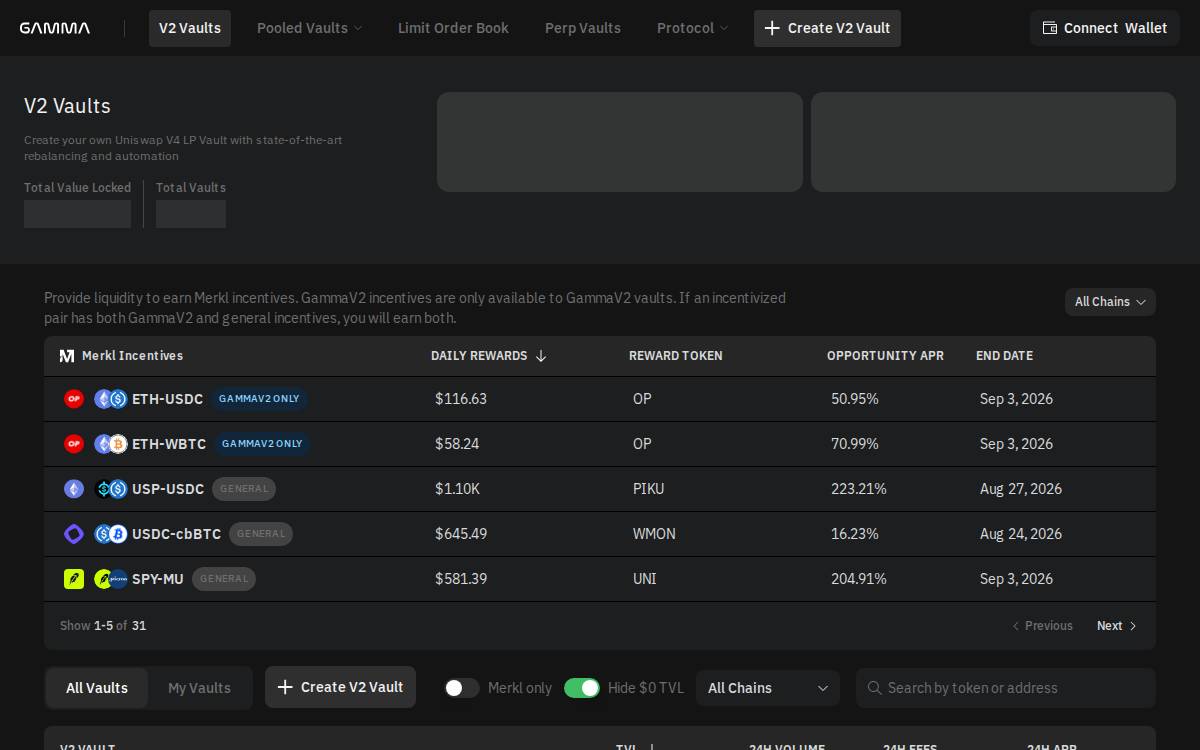Click the top navigation Create V2 Vault button
The height and width of the screenshot is (750, 1200).
coord(827,28)
